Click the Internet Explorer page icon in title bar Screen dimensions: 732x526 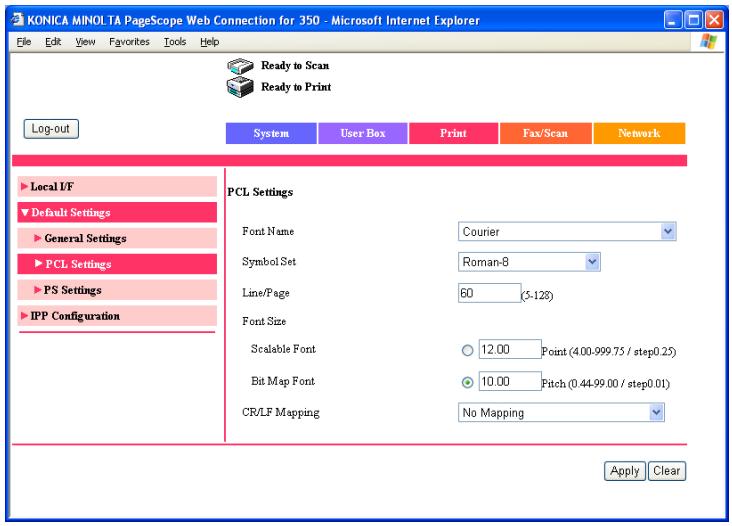point(17,20)
